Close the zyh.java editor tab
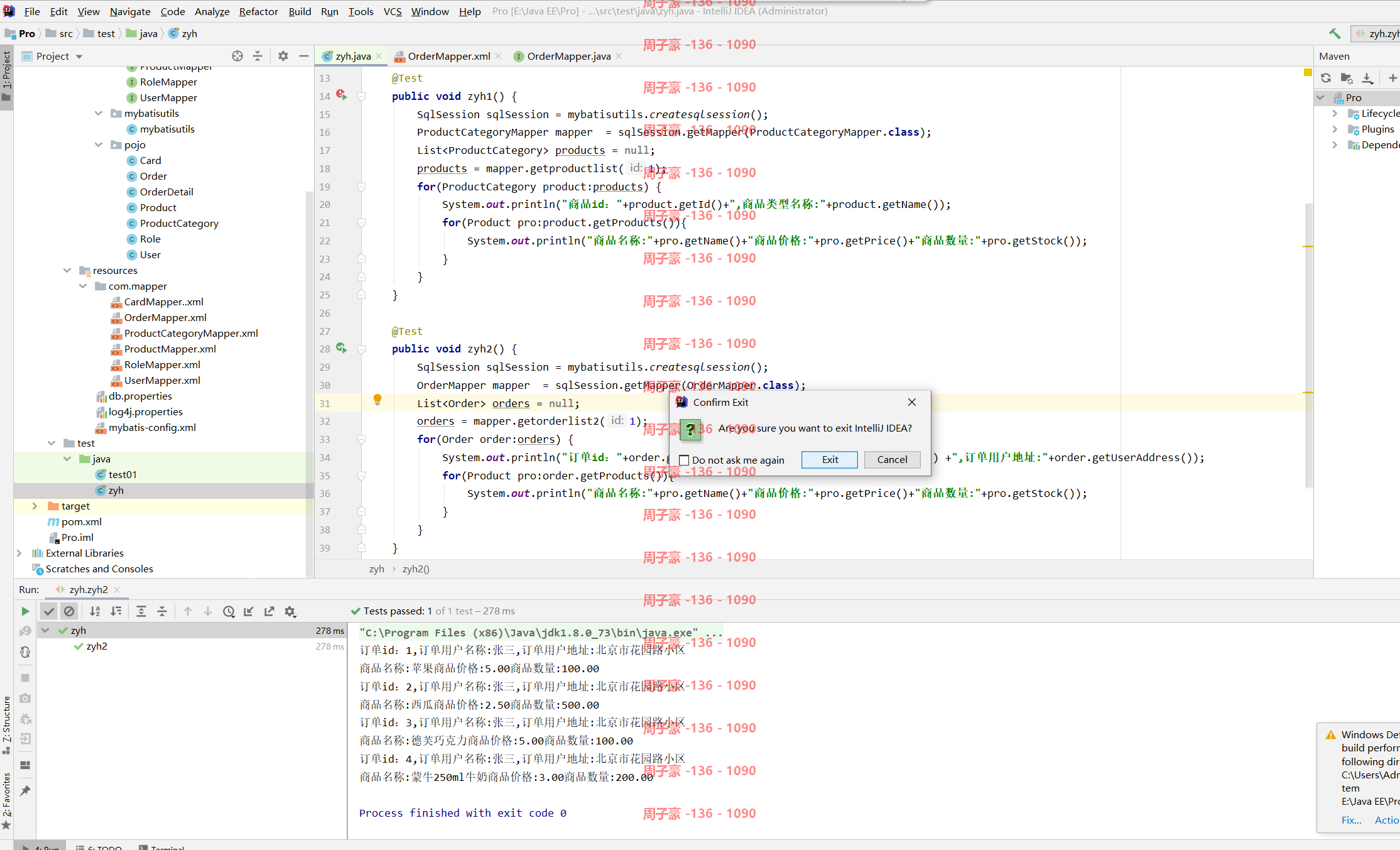The height and width of the screenshot is (850, 1400). [379, 56]
